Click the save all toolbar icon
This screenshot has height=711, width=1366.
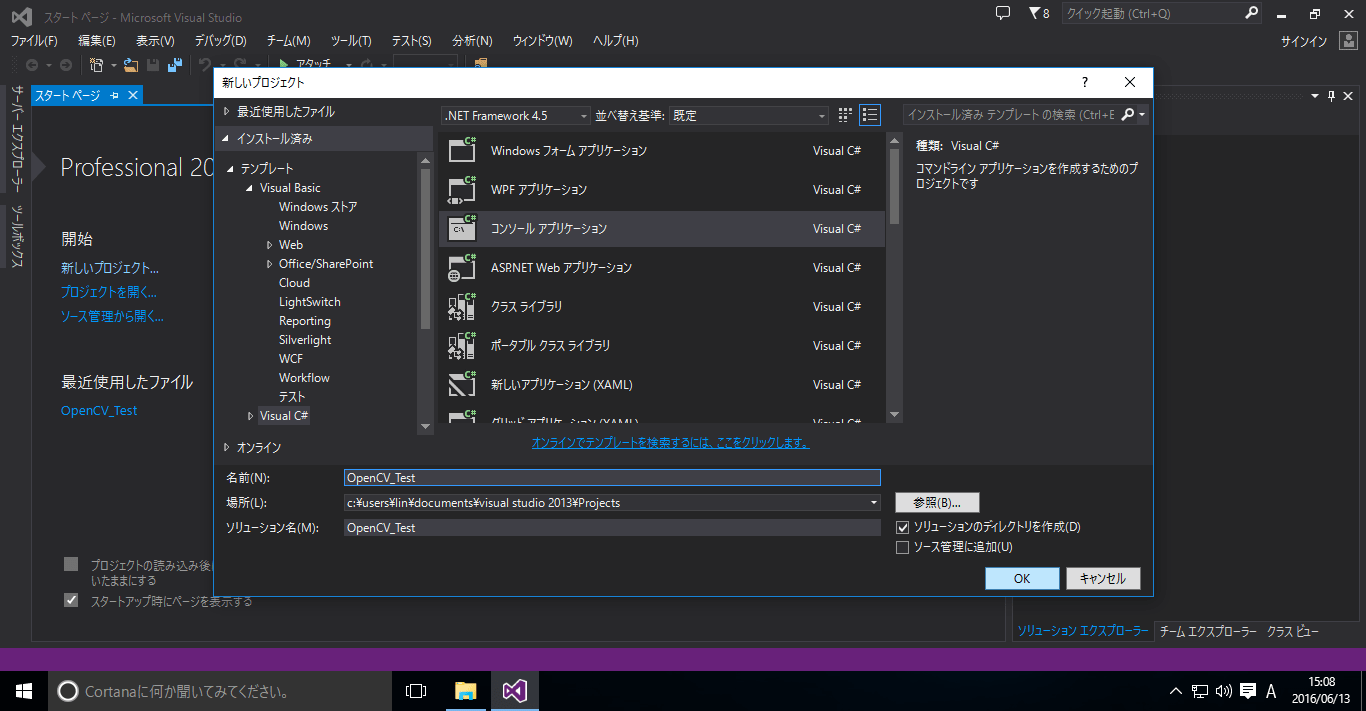[175, 65]
